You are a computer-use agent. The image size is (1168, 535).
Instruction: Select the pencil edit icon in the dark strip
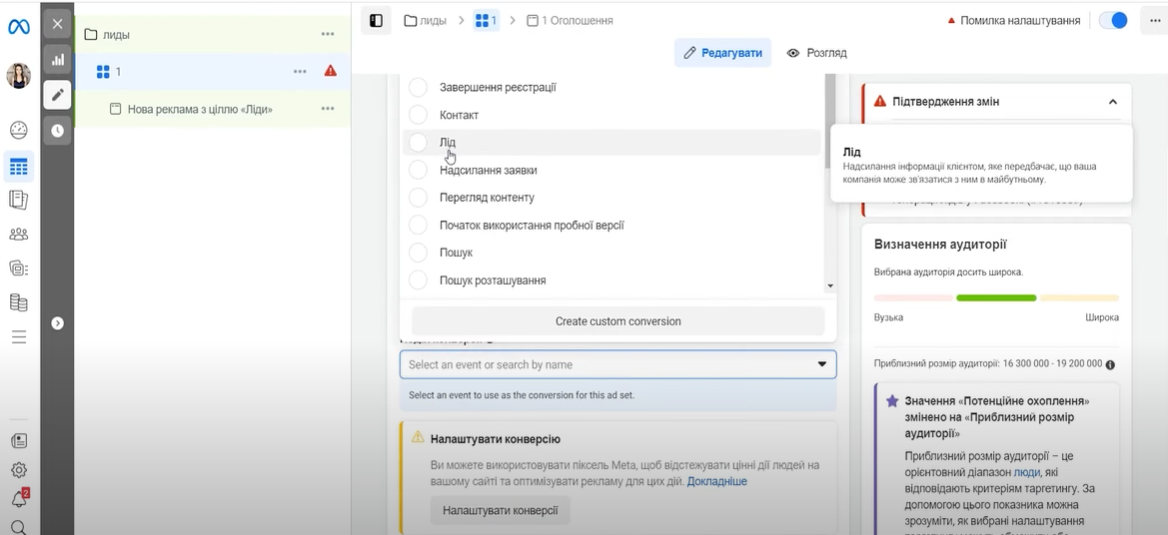(57, 95)
